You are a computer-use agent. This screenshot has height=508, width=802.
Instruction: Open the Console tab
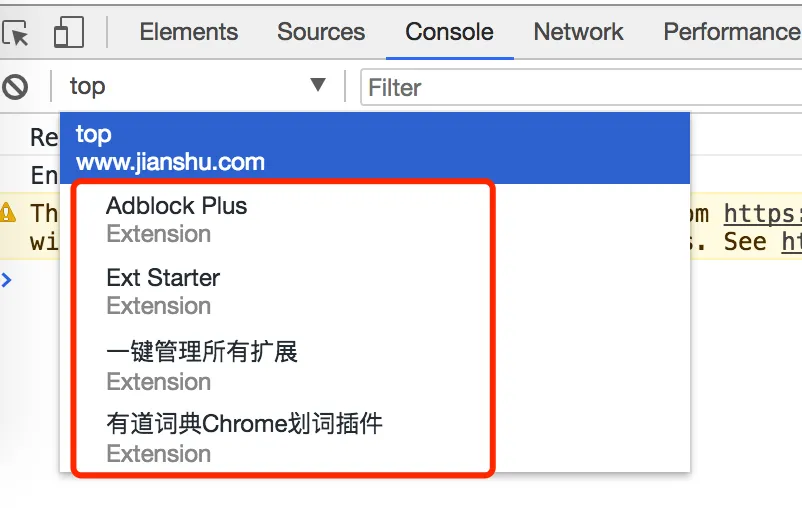[449, 32]
